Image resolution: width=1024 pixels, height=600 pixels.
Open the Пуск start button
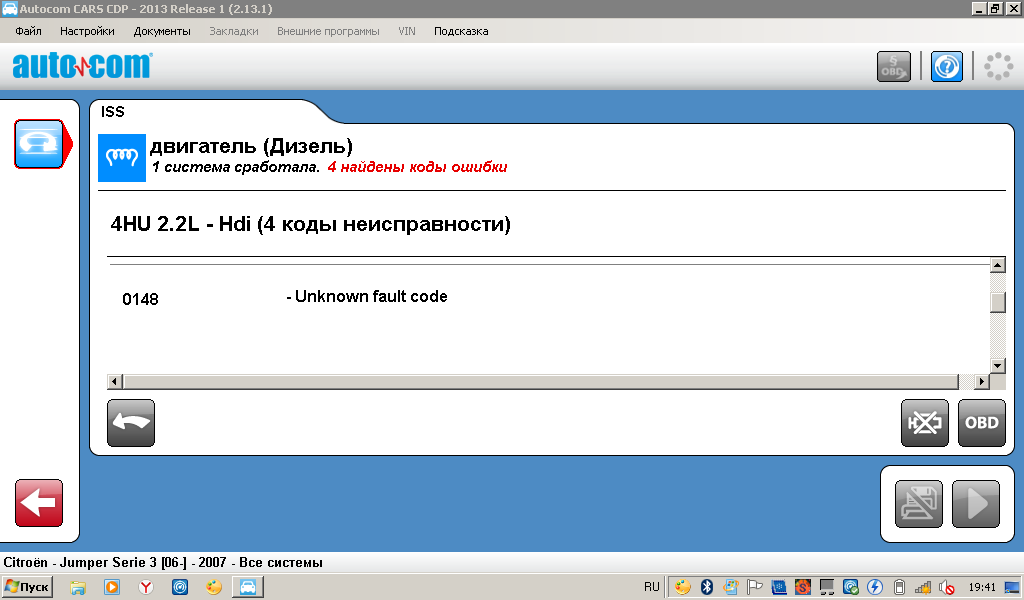coord(27,587)
